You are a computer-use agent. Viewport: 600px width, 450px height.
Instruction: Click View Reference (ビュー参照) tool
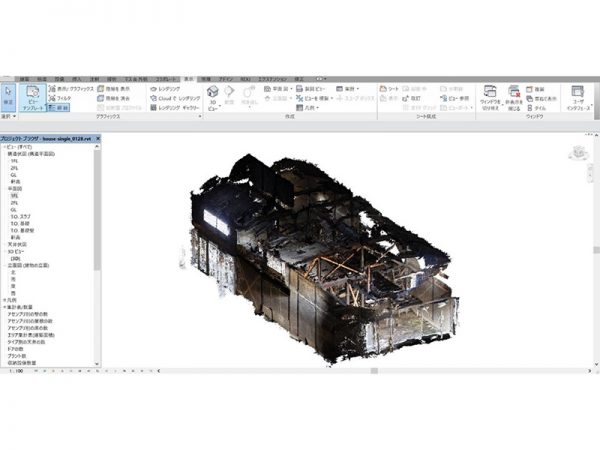[x=455, y=98]
